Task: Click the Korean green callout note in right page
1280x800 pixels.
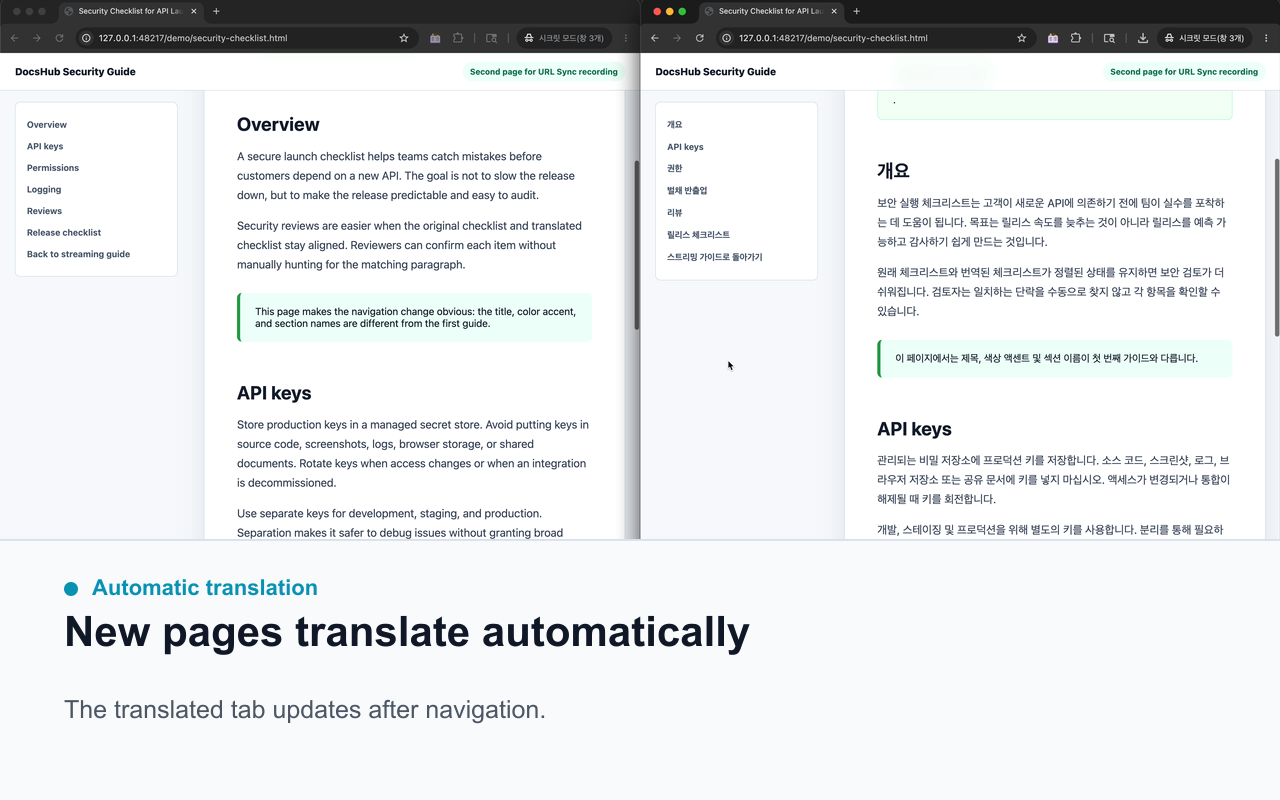Action: [x=1054, y=358]
